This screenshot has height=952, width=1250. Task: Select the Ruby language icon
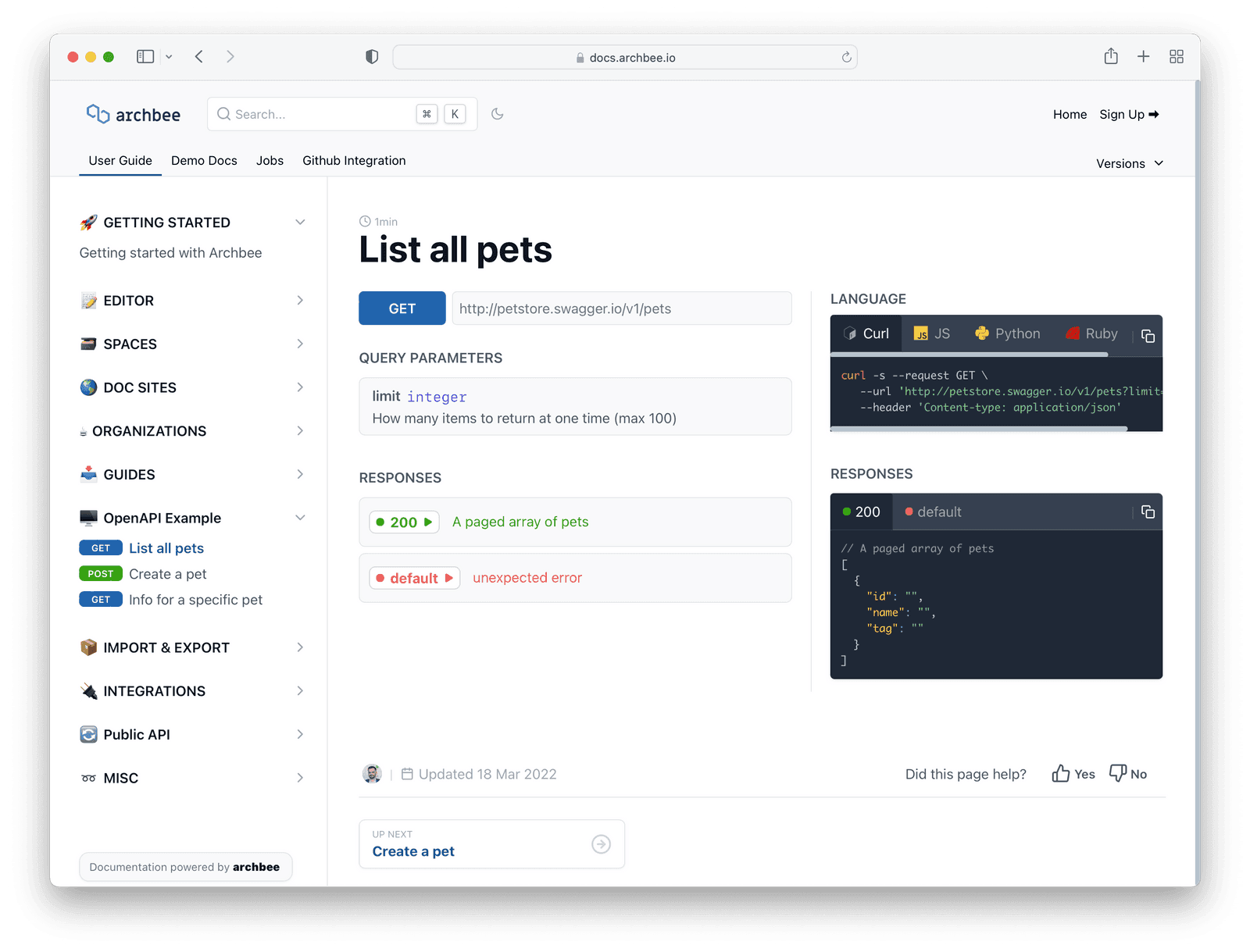(x=1072, y=333)
